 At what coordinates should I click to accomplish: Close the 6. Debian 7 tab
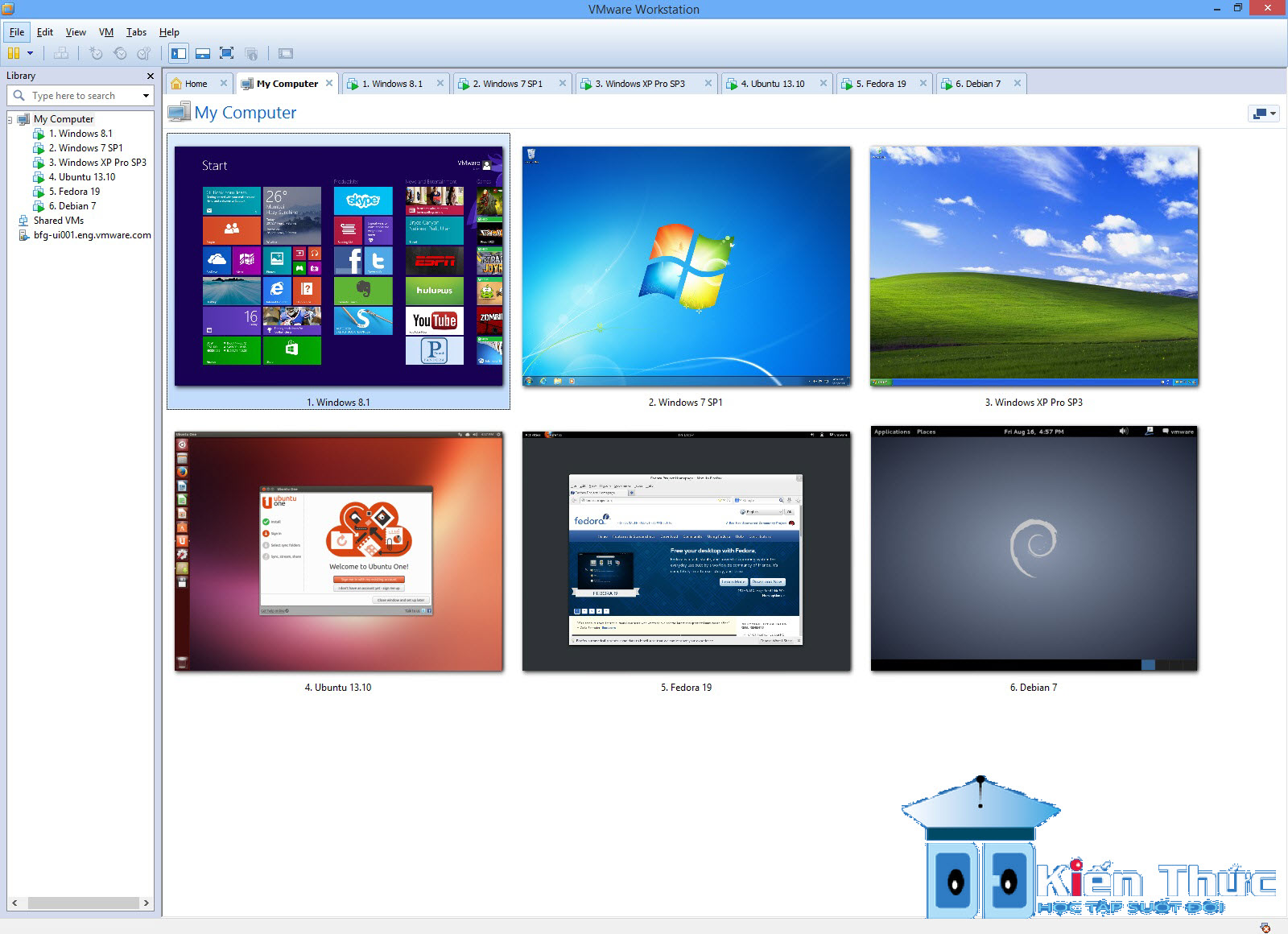coord(1018,83)
